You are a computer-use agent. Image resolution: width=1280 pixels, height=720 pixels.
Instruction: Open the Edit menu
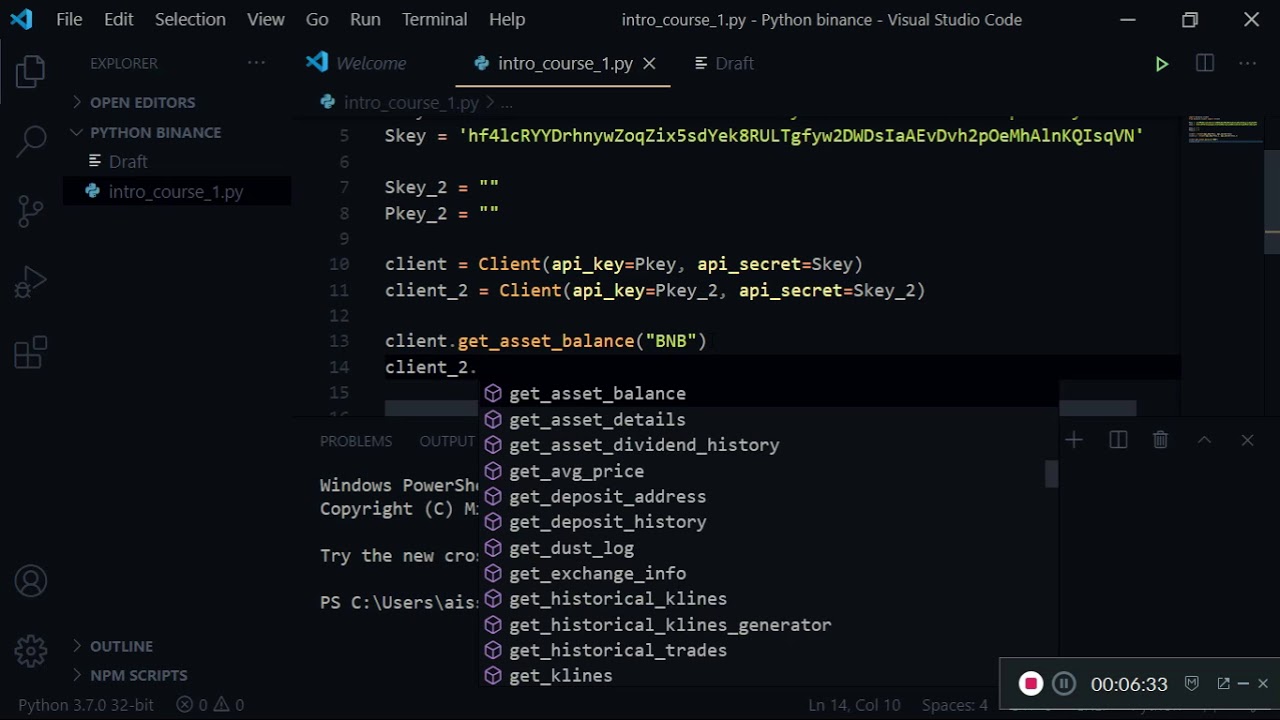pyautogui.click(x=118, y=19)
